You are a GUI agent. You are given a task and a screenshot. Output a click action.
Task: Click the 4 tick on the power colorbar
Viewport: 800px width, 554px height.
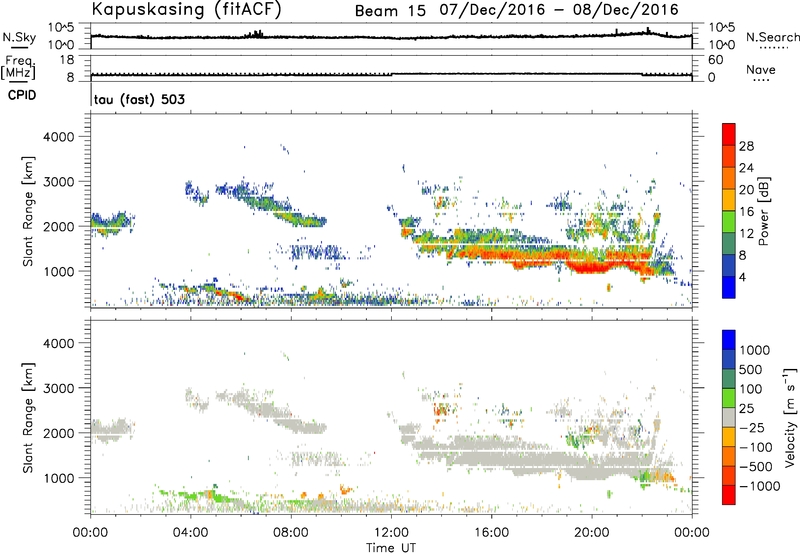pyautogui.click(x=743, y=277)
